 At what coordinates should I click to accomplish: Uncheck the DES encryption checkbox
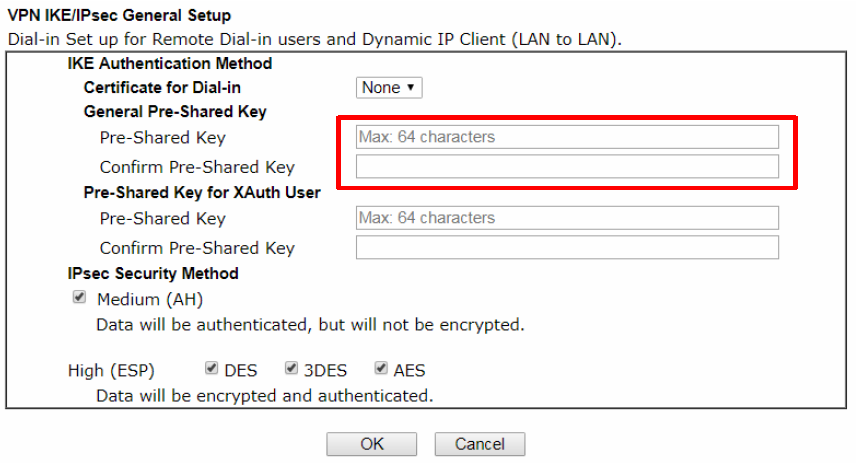(x=211, y=369)
